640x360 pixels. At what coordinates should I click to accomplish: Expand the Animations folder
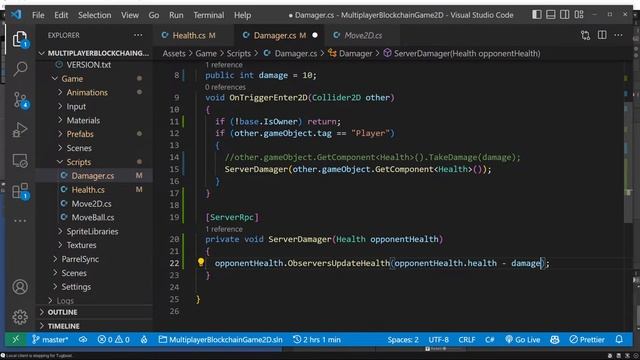click(87, 93)
